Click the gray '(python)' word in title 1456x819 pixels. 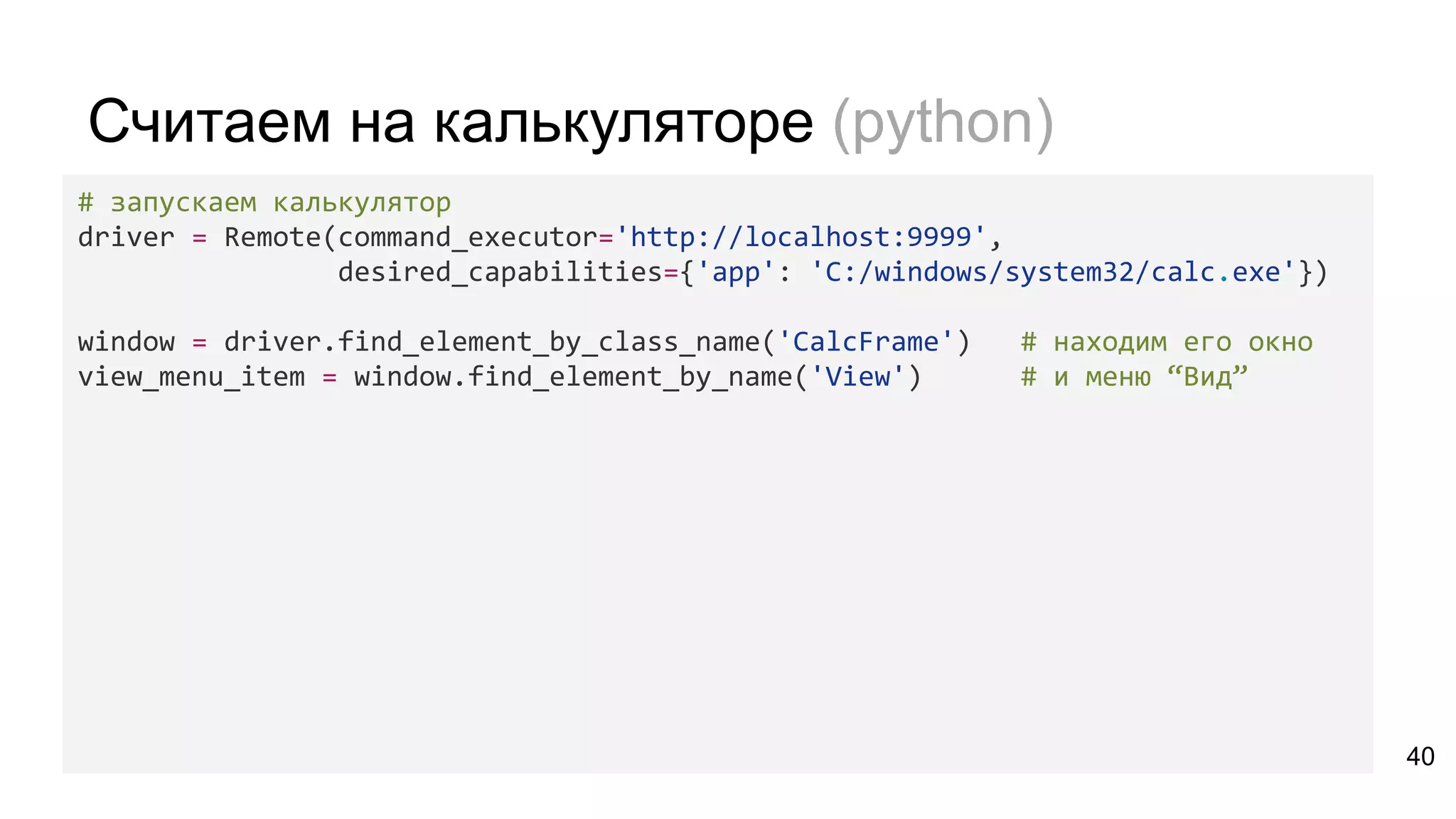(943, 124)
